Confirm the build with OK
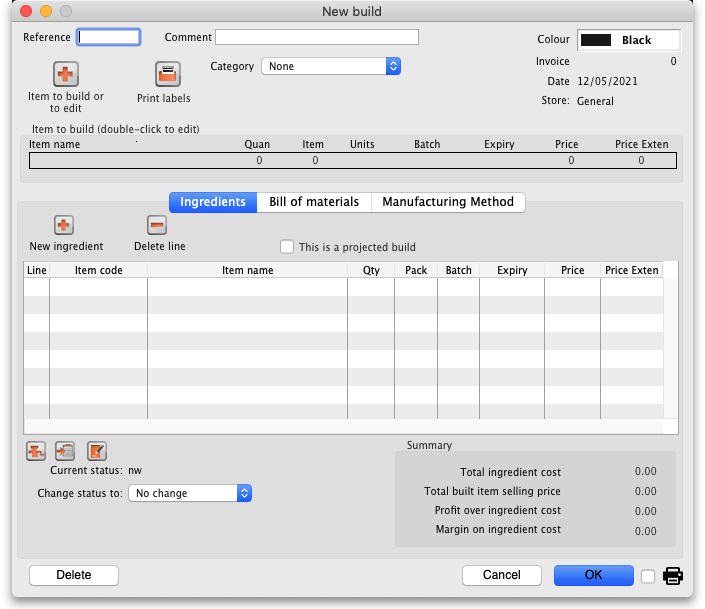Image resolution: width=705 pixels, height=609 pixels. click(594, 575)
